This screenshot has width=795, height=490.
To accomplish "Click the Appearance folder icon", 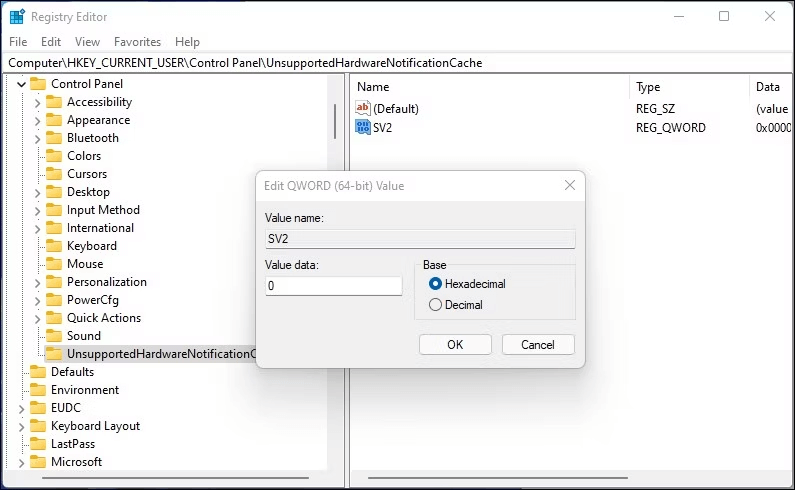I will click(54, 120).
